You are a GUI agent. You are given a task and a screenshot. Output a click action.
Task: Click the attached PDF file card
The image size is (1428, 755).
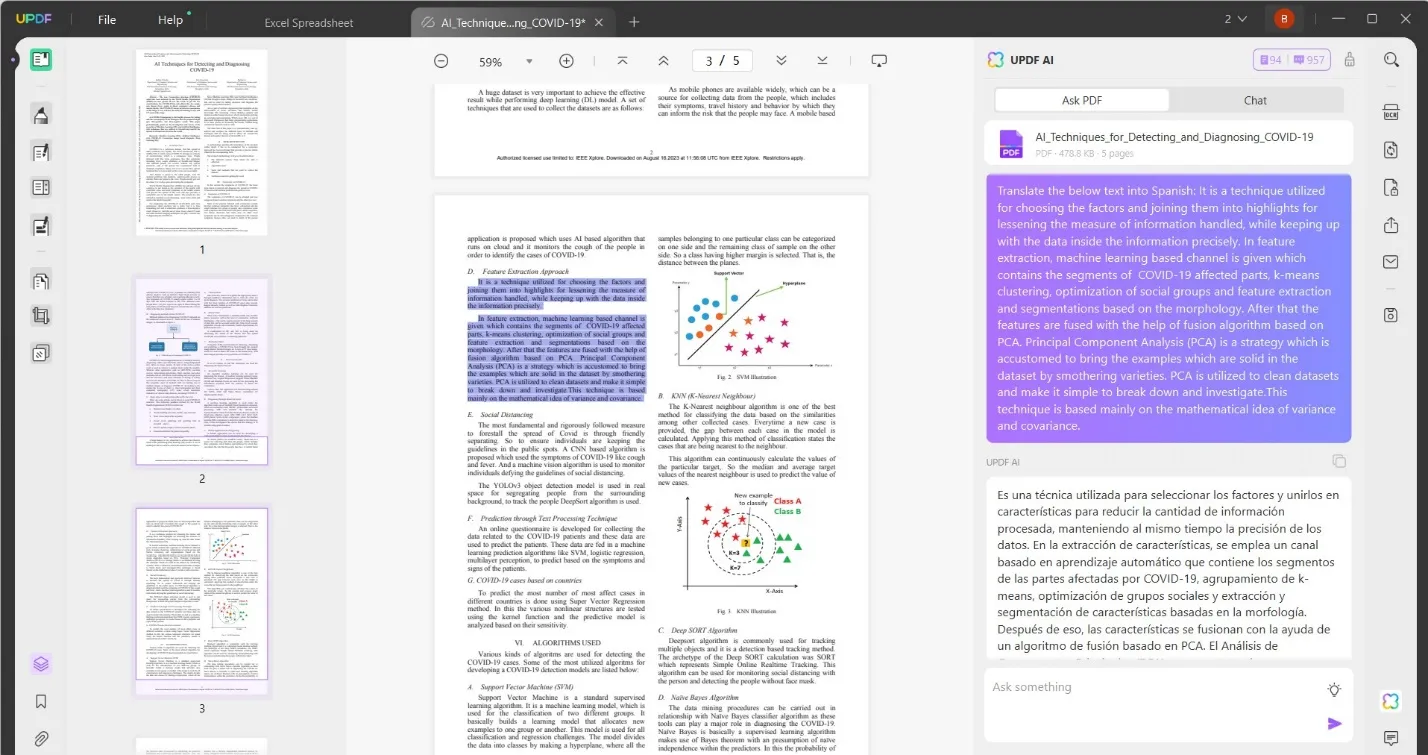click(x=1168, y=144)
